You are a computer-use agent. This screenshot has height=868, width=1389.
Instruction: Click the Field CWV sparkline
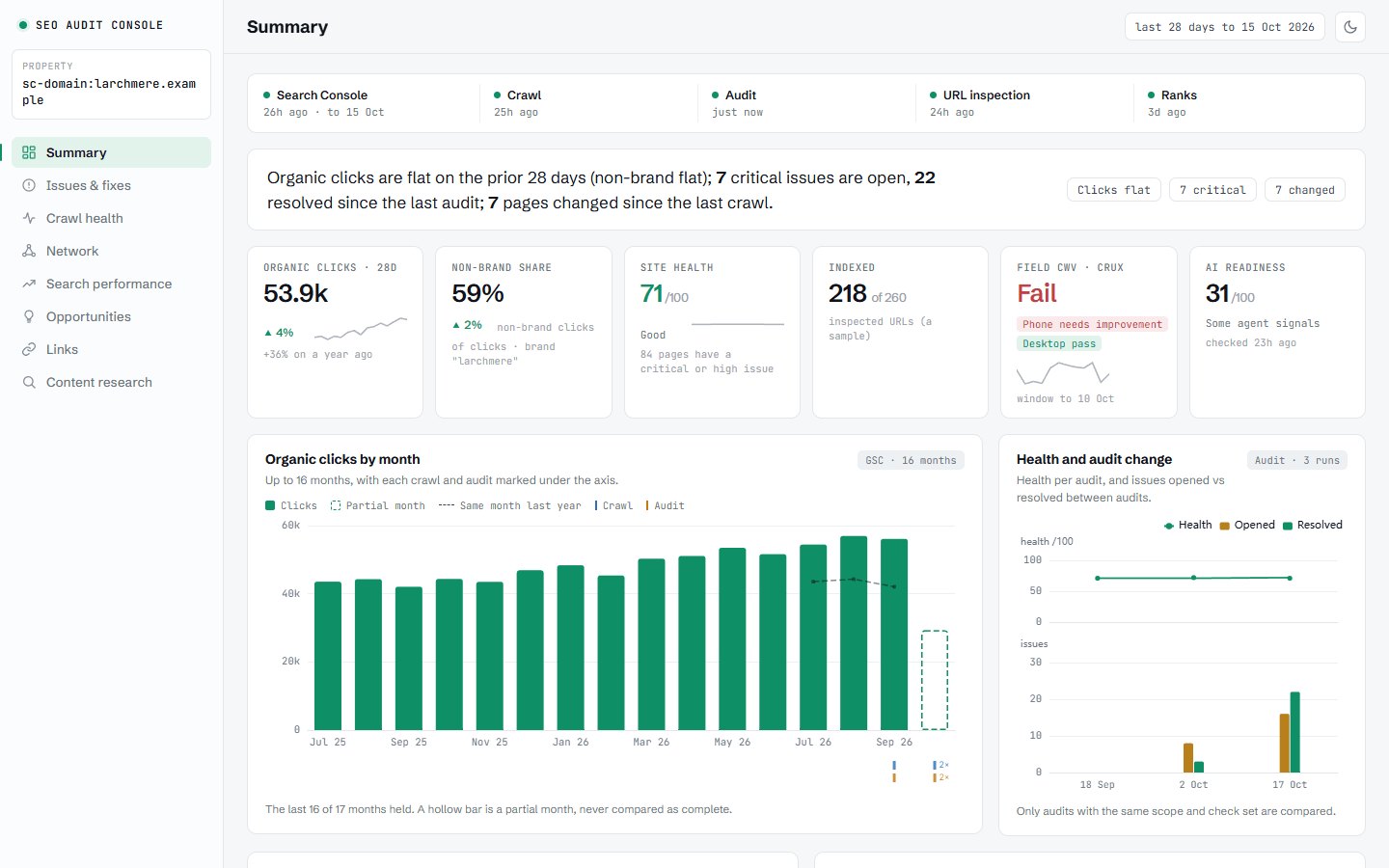coord(1063,373)
